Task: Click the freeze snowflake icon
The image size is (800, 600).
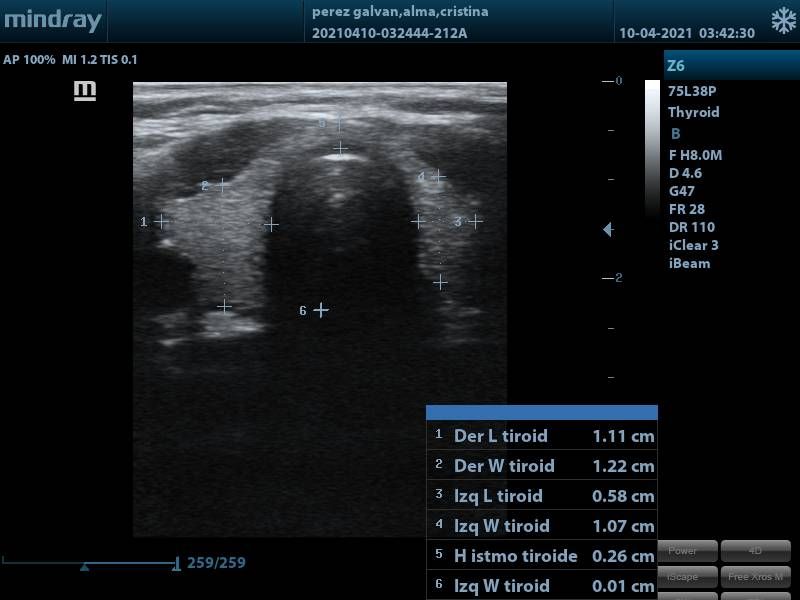Action: (x=783, y=21)
